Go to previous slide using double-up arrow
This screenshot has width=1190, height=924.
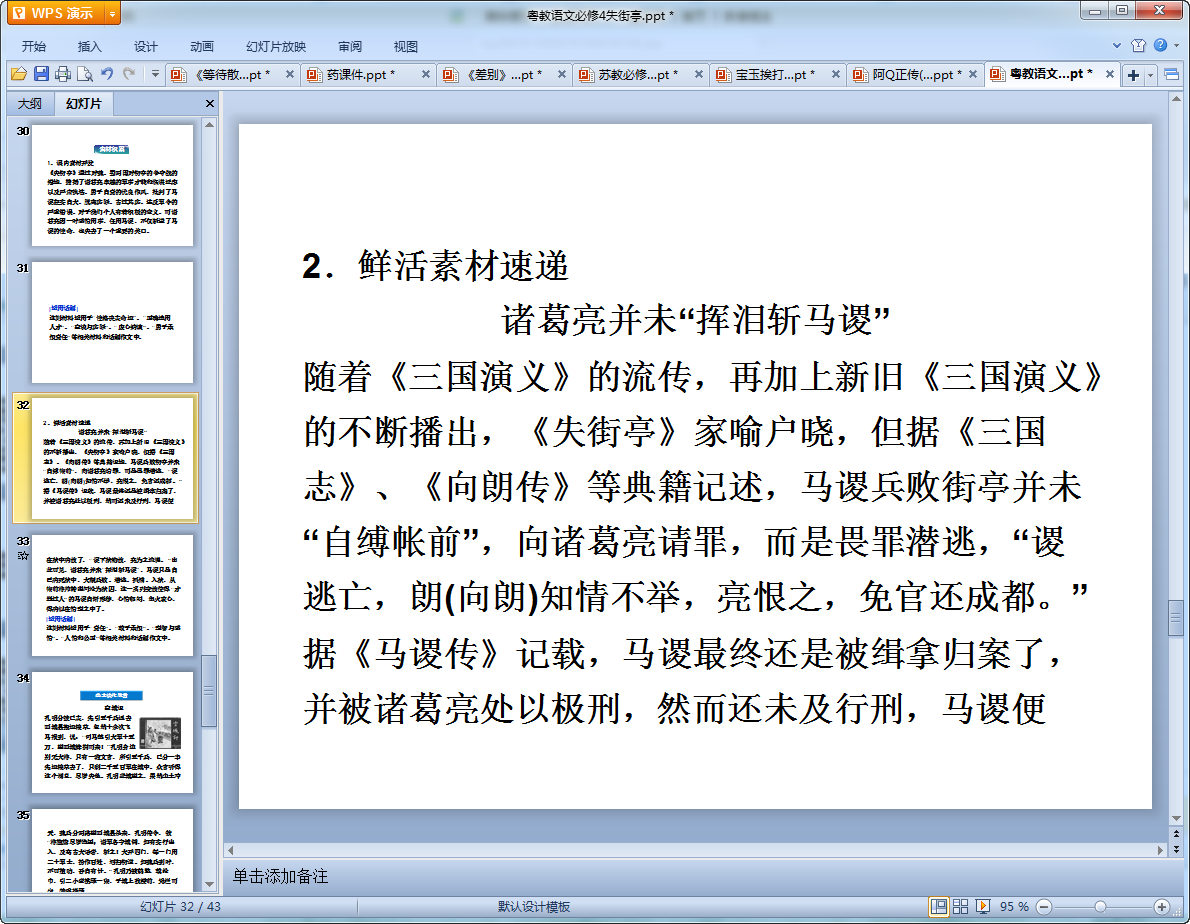pyautogui.click(x=1176, y=834)
